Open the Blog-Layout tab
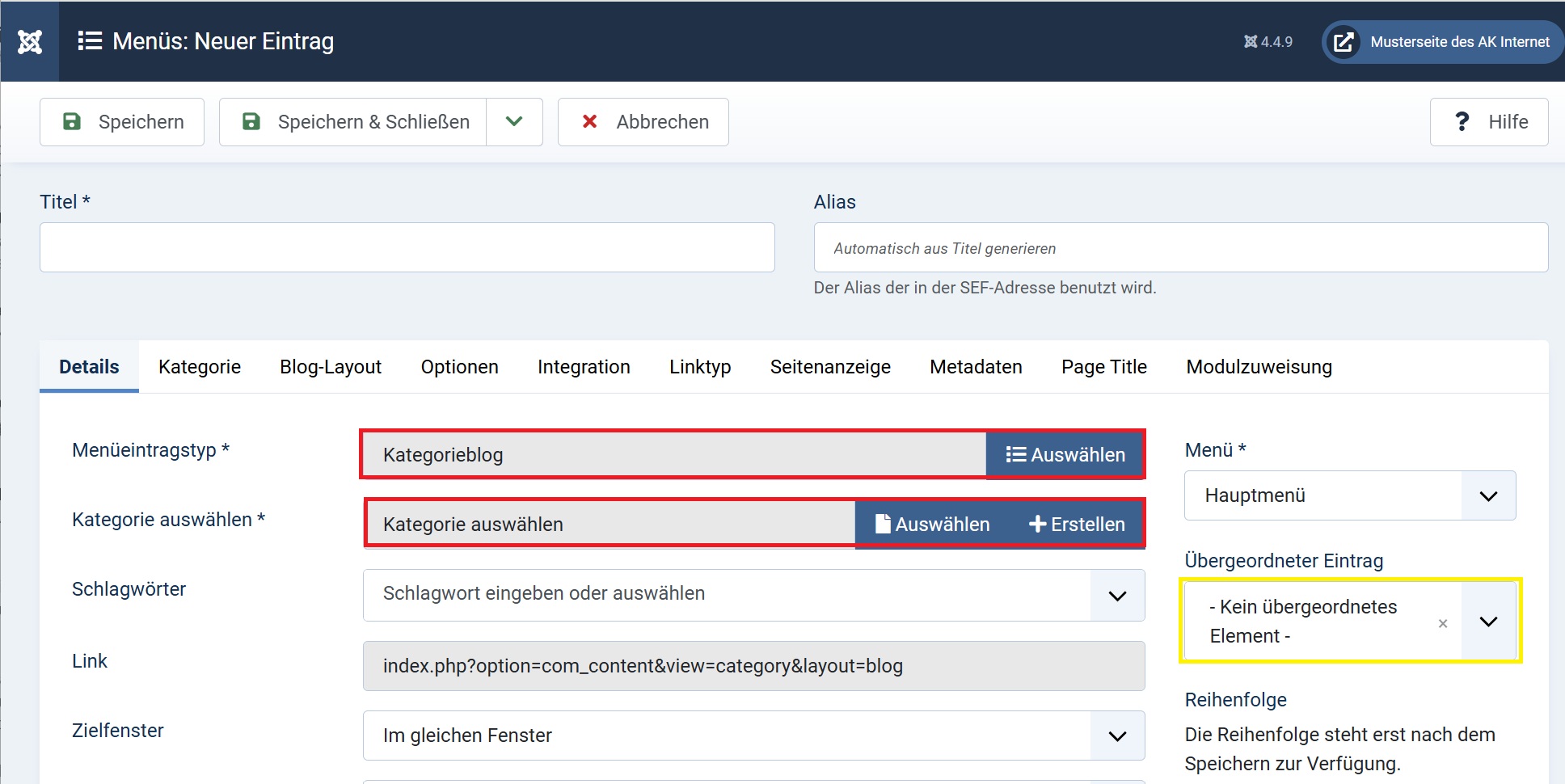The height and width of the screenshot is (784, 1565). pyautogui.click(x=331, y=367)
